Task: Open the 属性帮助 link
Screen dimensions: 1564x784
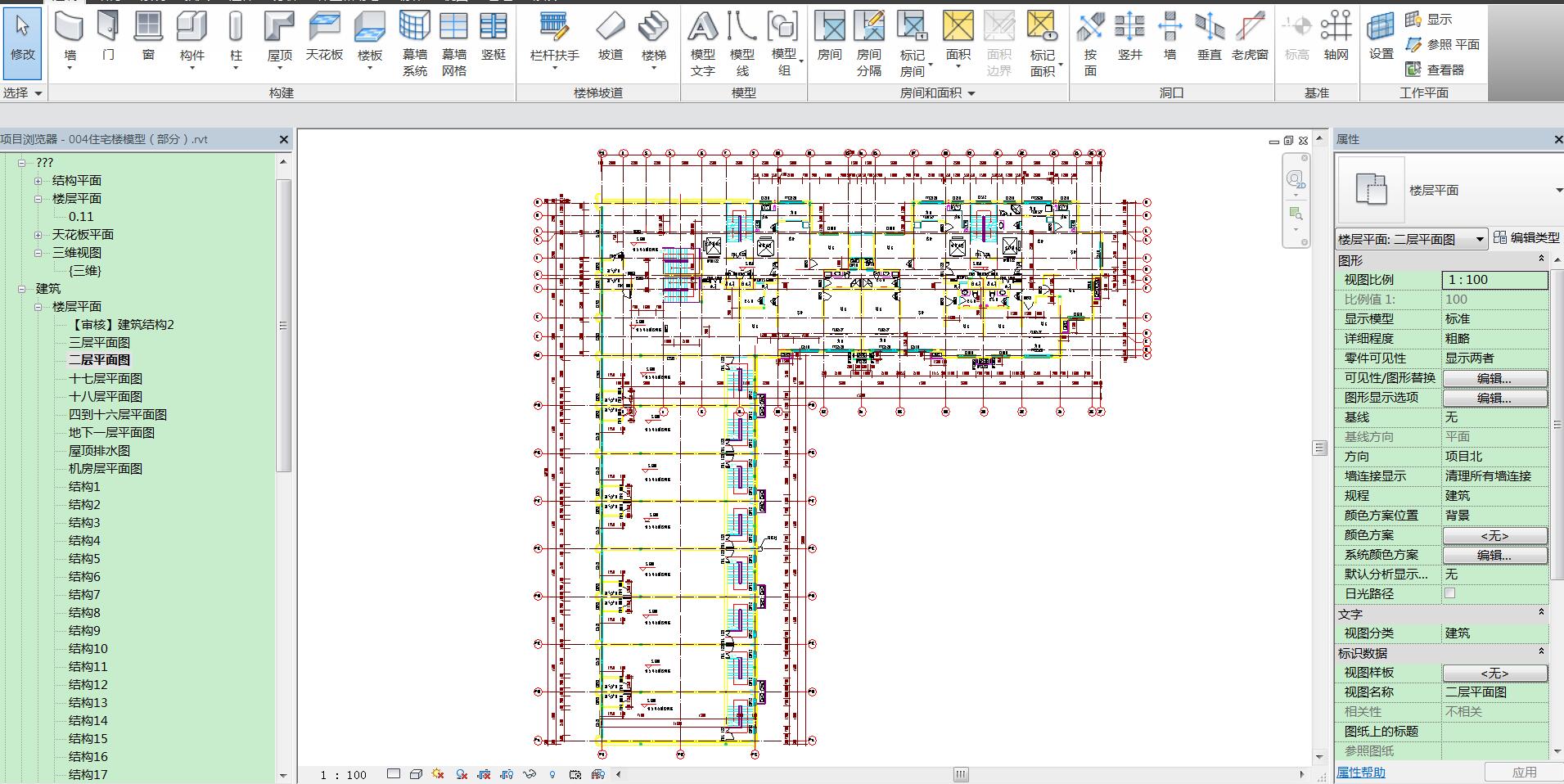Action: tap(1360, 772)
